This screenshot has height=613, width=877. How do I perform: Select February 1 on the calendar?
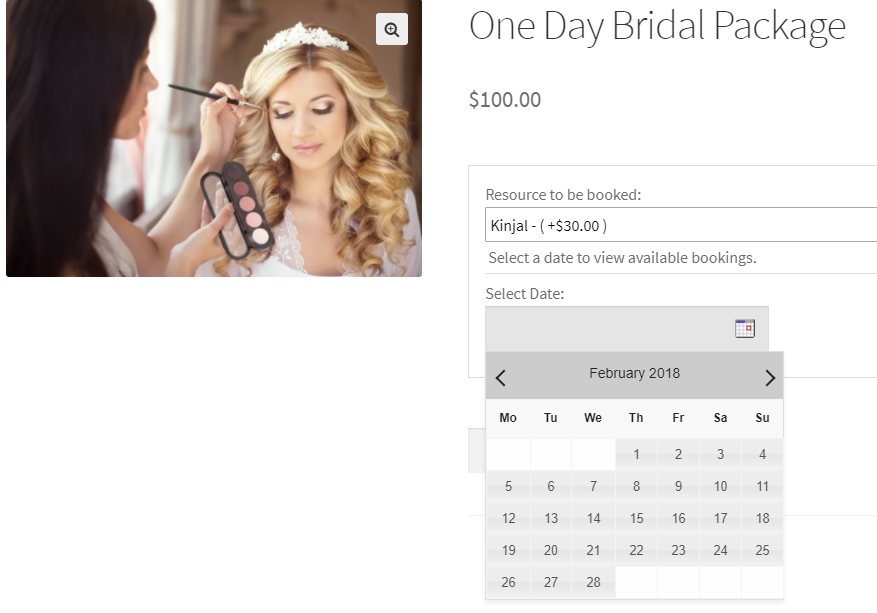(636, 455)
